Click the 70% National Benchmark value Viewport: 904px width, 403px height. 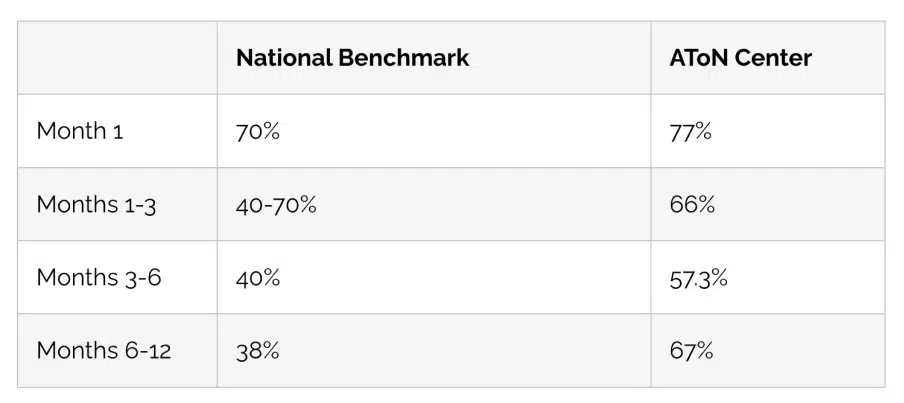pyautogui.click(x=258, y=131)
